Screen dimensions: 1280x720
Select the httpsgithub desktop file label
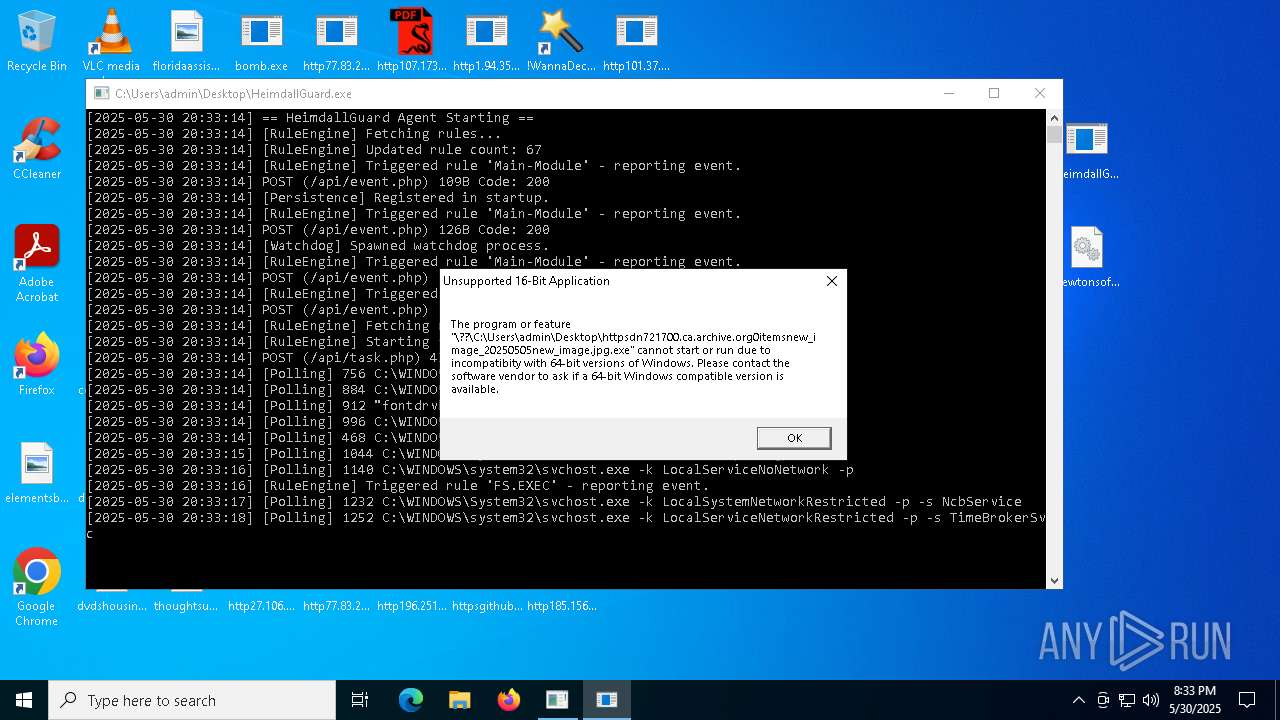[487, 606]
